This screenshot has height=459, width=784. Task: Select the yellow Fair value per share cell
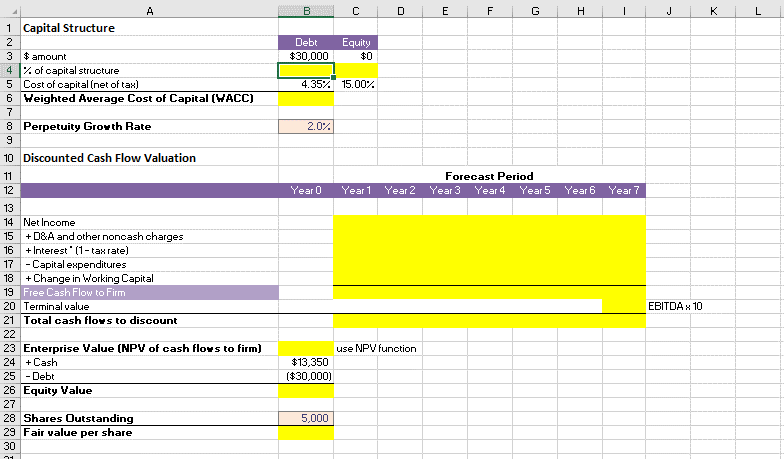click(306, 432)
